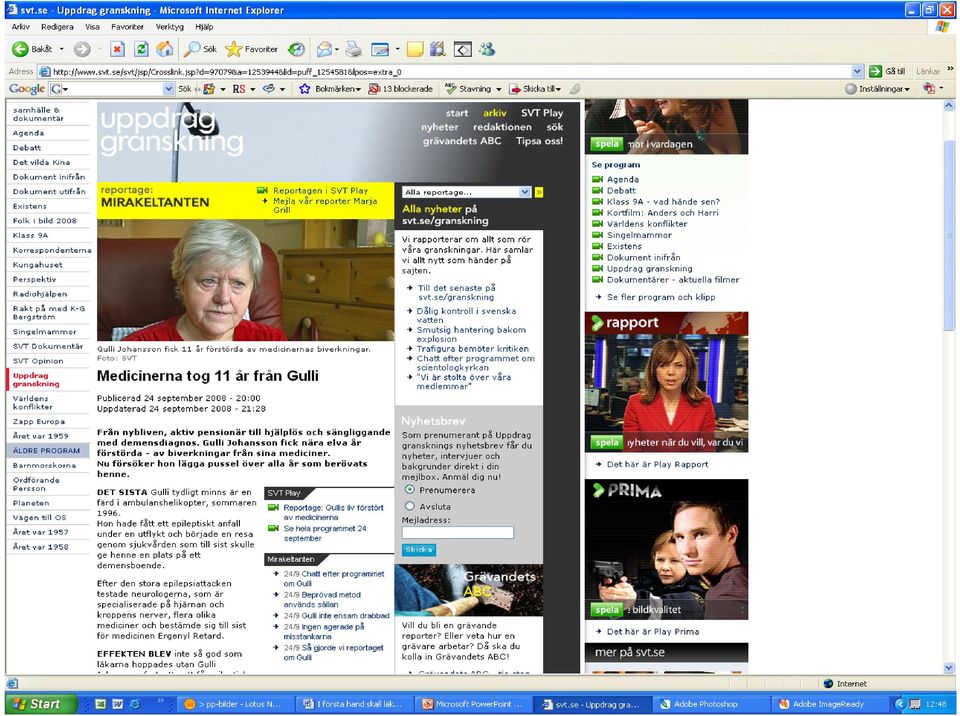Open the Verktyg menu
The width and height of the screenshot is (960, 716).
point(170,27)
